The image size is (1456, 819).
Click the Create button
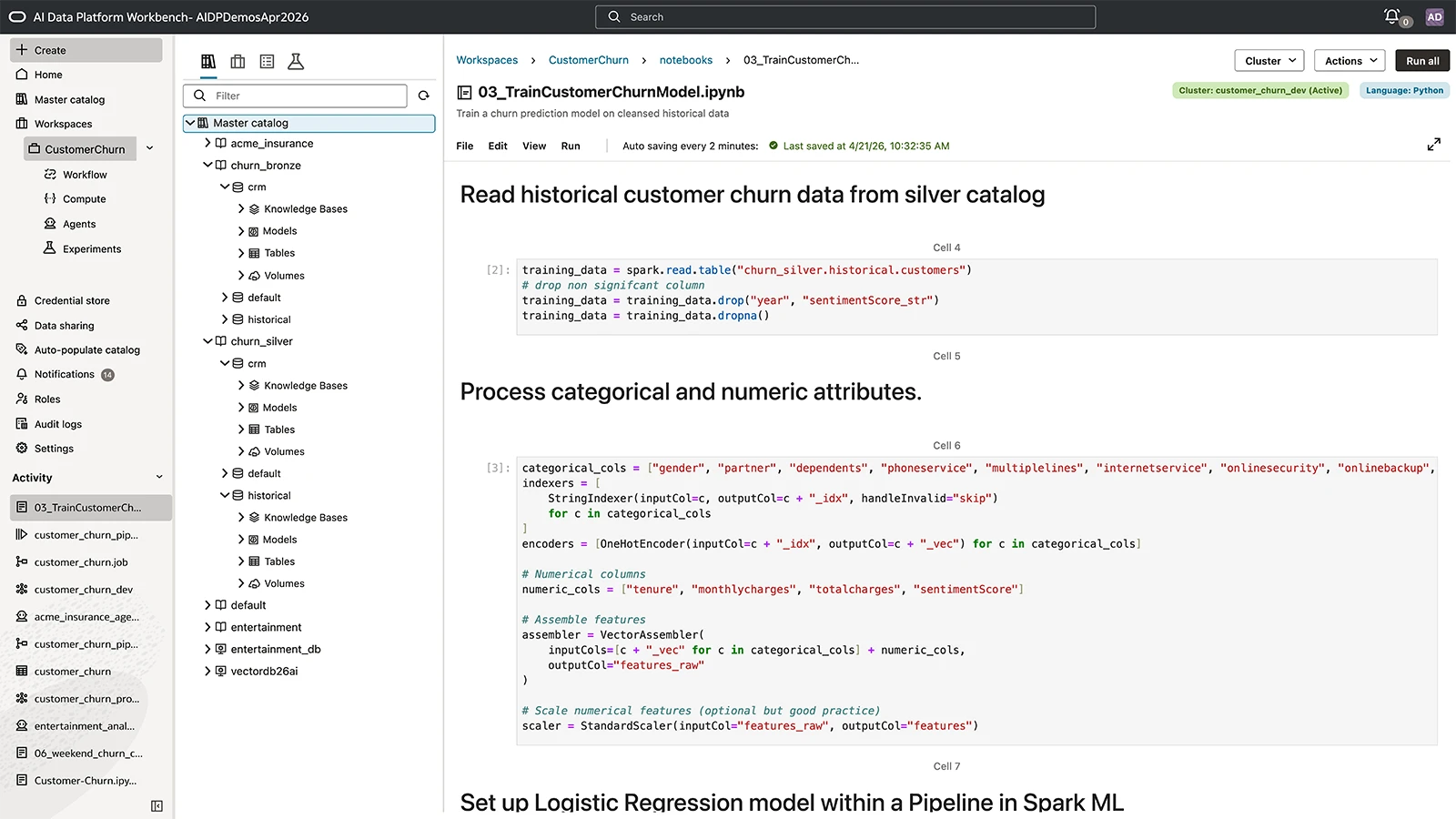click(86, 50)
